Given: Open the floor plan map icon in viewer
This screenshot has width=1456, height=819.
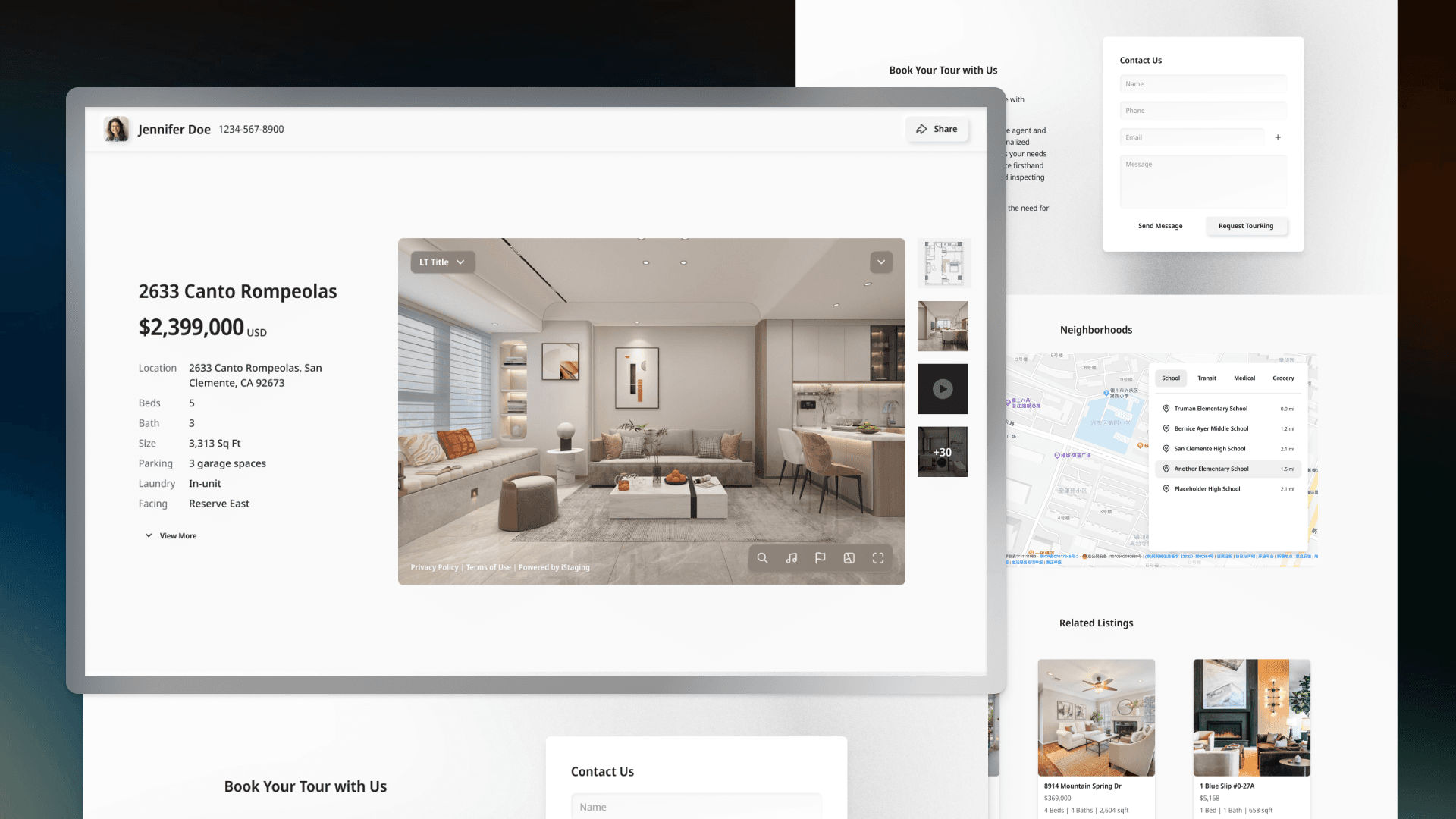Looking at the screenshot, I should tap(849, 558).
